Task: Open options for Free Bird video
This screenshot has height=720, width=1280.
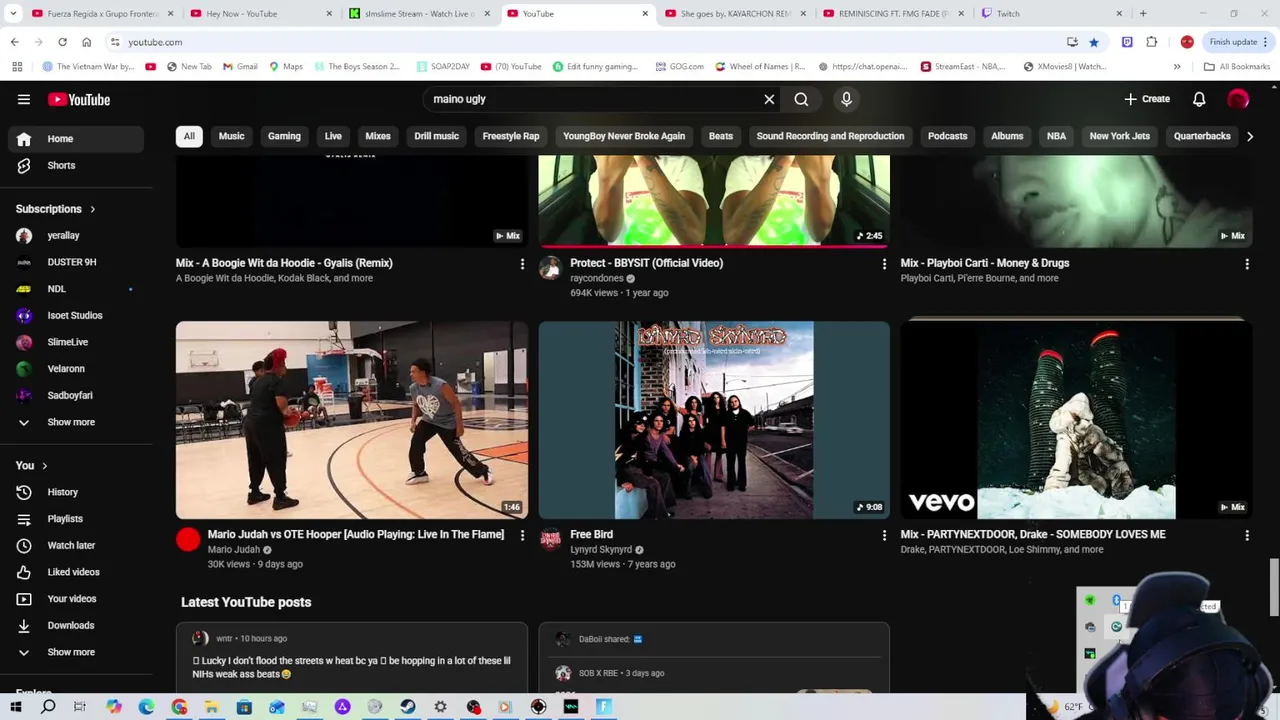Action: coord(884,535)
